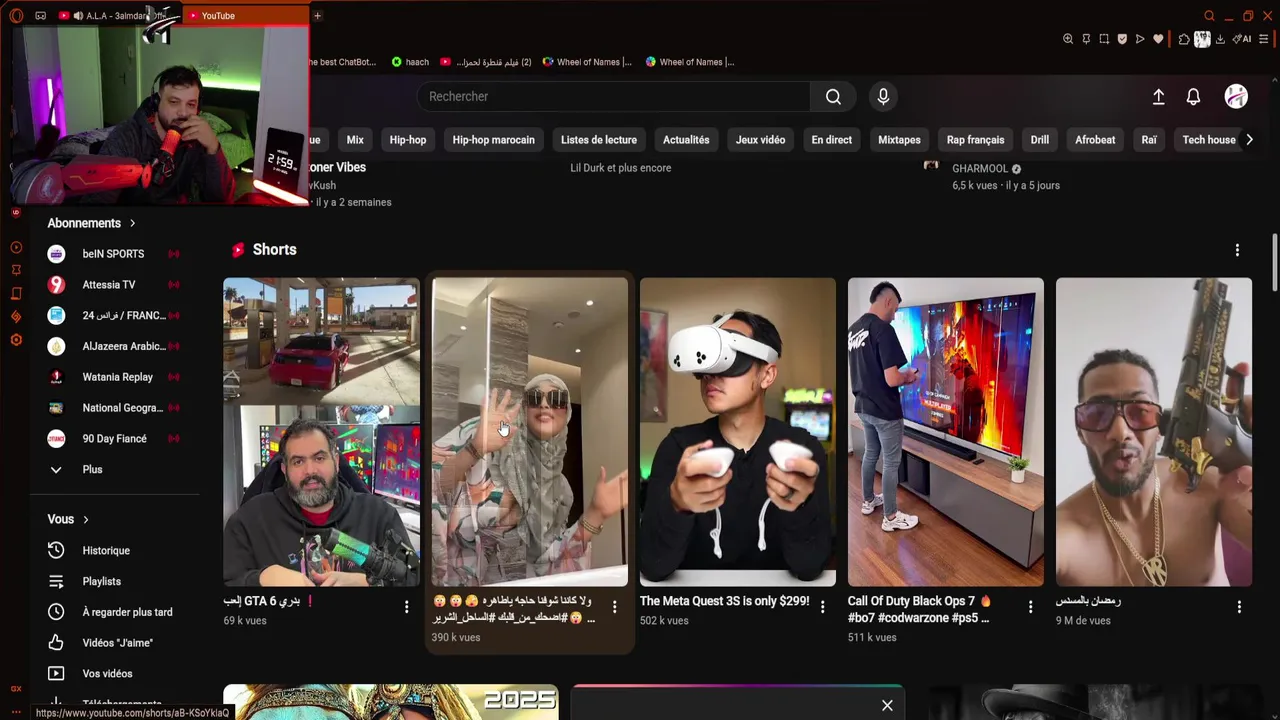Open Vidéos "J'aime" liked videos

[114, 643]
